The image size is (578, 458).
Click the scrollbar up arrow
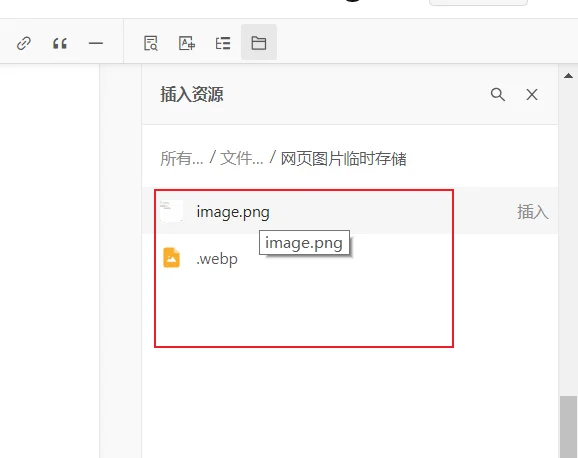pyautogui.click(x=568, y=76)
